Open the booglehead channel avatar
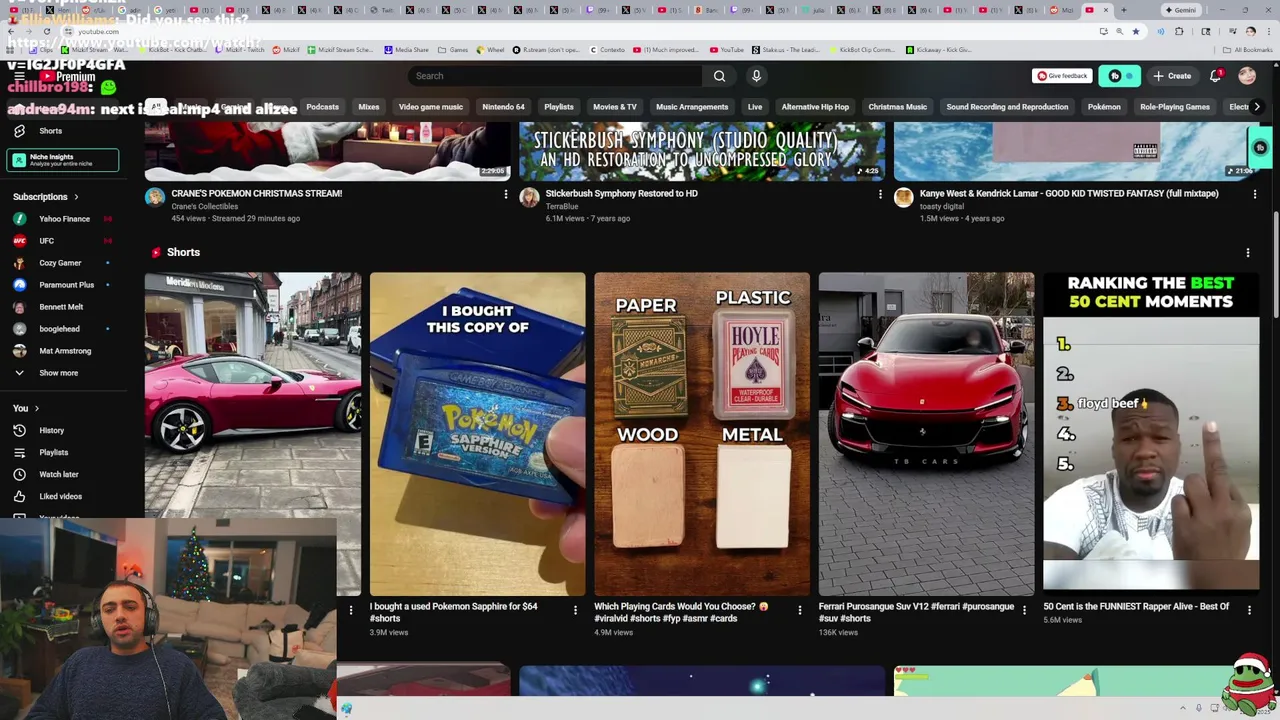Image resolution: width=1280 pixels, height=720 pixels. (x=19, y=329)
